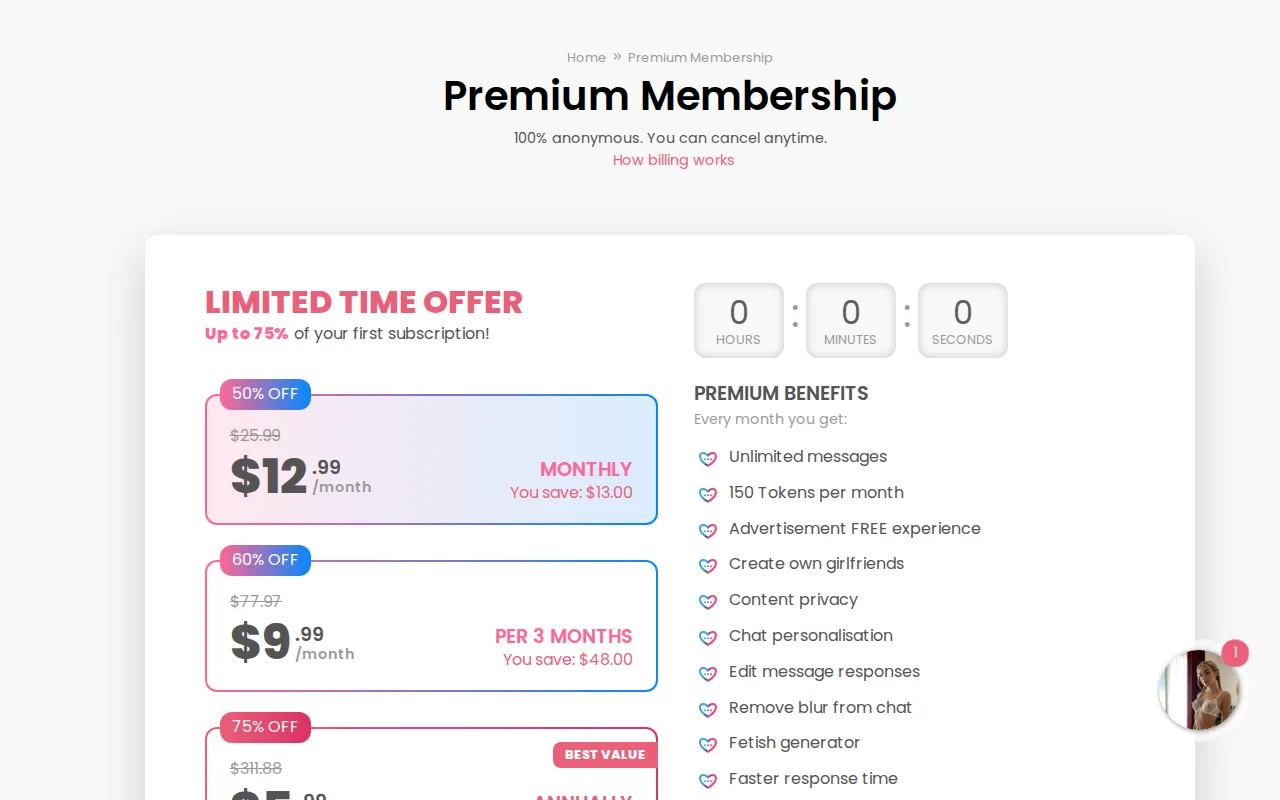Click the notification badge showing 1
Image resolution: width=1280 pixels, height=800 pixels.
1235,653
